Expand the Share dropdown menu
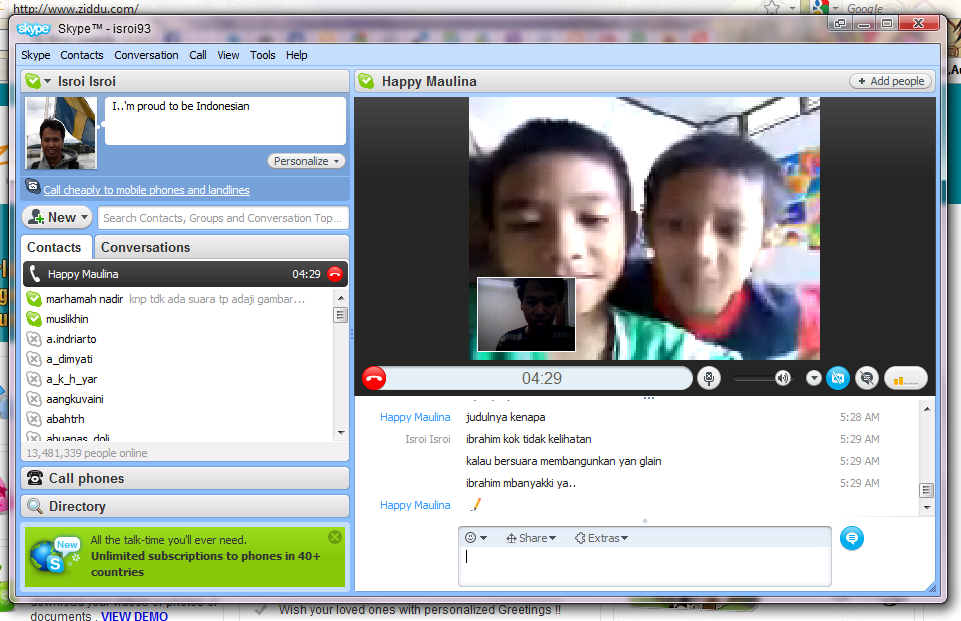961x621 pixels. pos(531,538)
